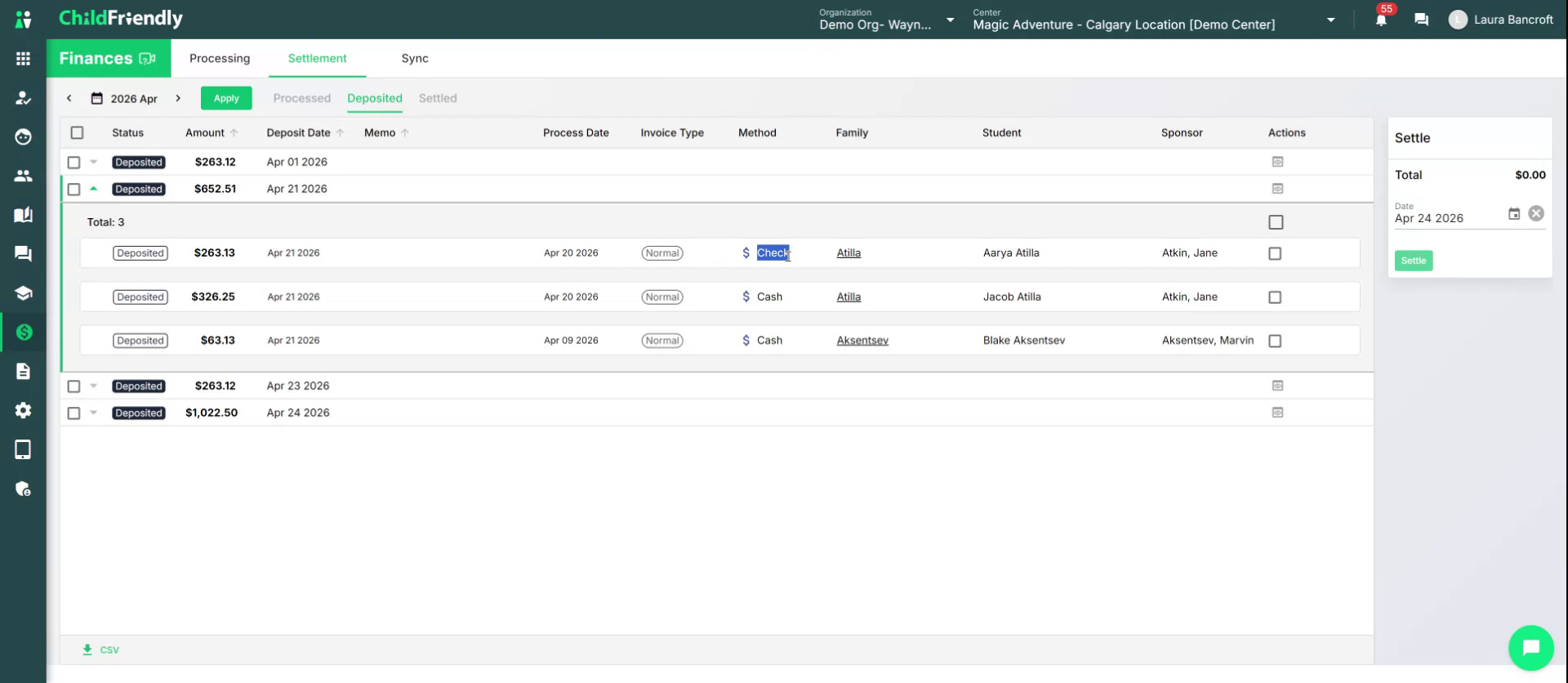Open the green live chat bubble
This screenshot has width=1568, height=683.
click(x=1530, y=647)
